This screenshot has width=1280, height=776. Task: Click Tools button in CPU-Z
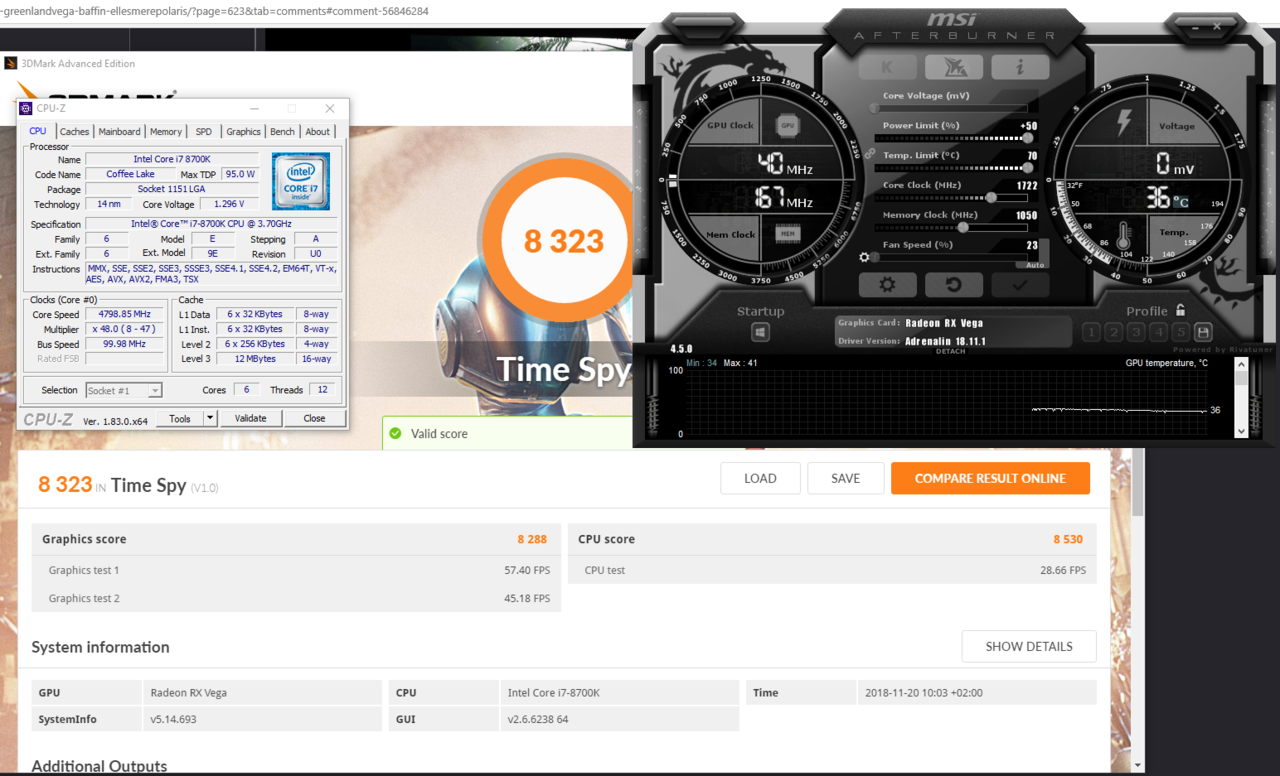180,419
